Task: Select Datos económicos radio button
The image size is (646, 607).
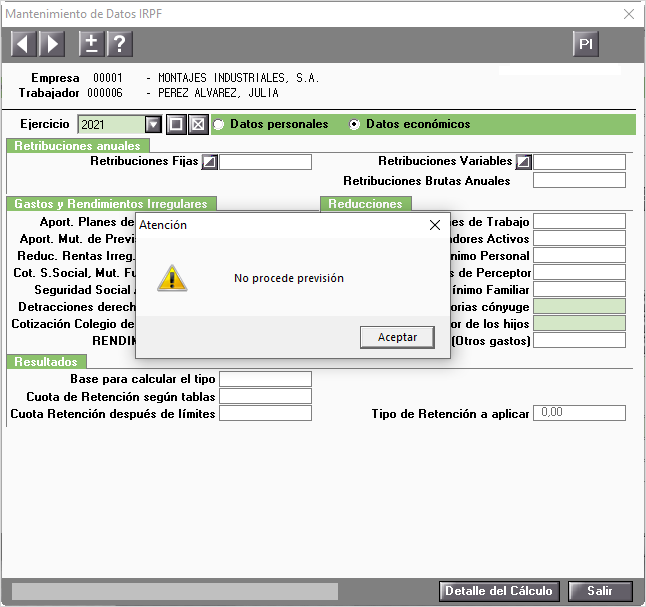Action: (x=354, y=124)
